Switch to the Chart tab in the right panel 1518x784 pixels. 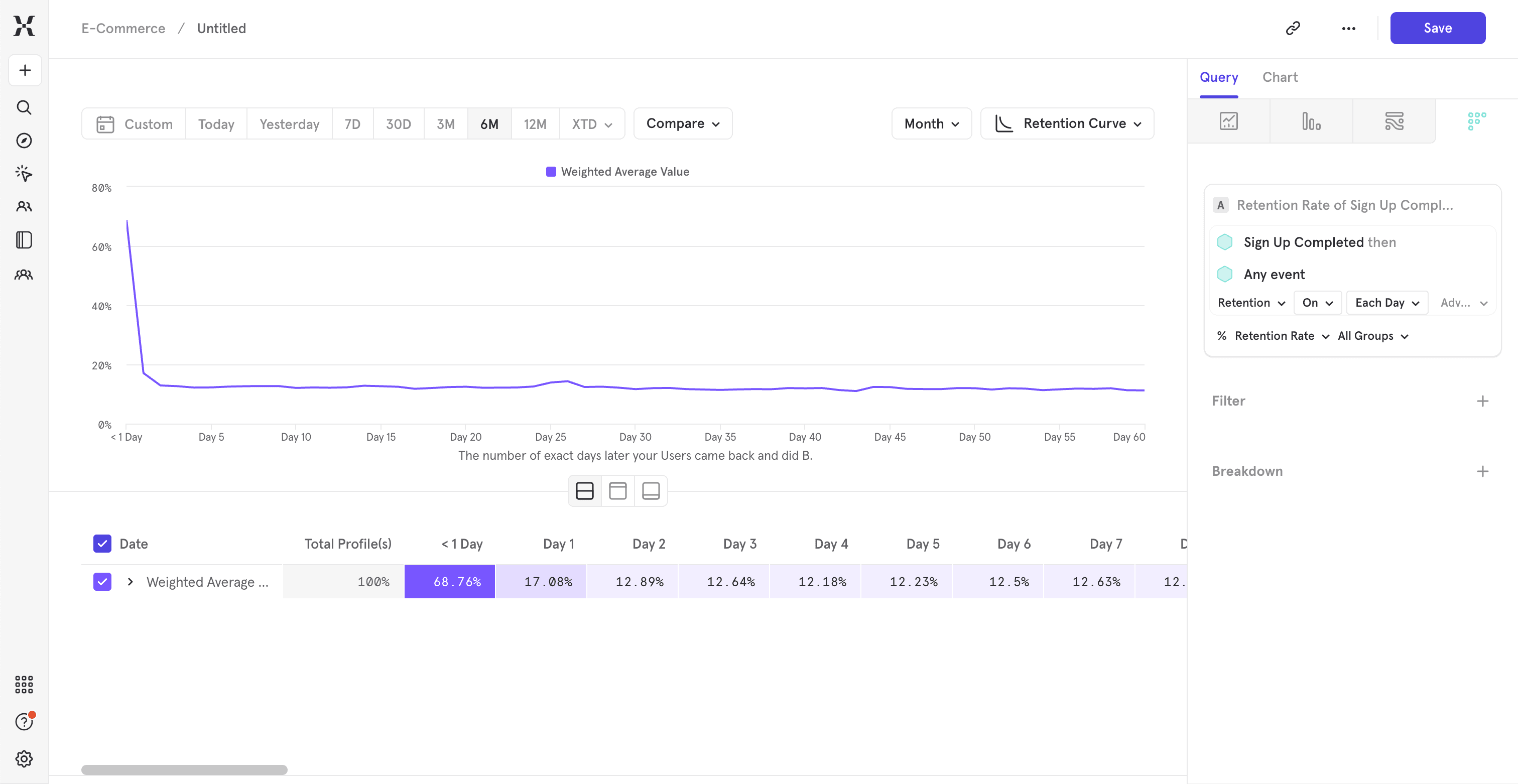(1280, 77)
